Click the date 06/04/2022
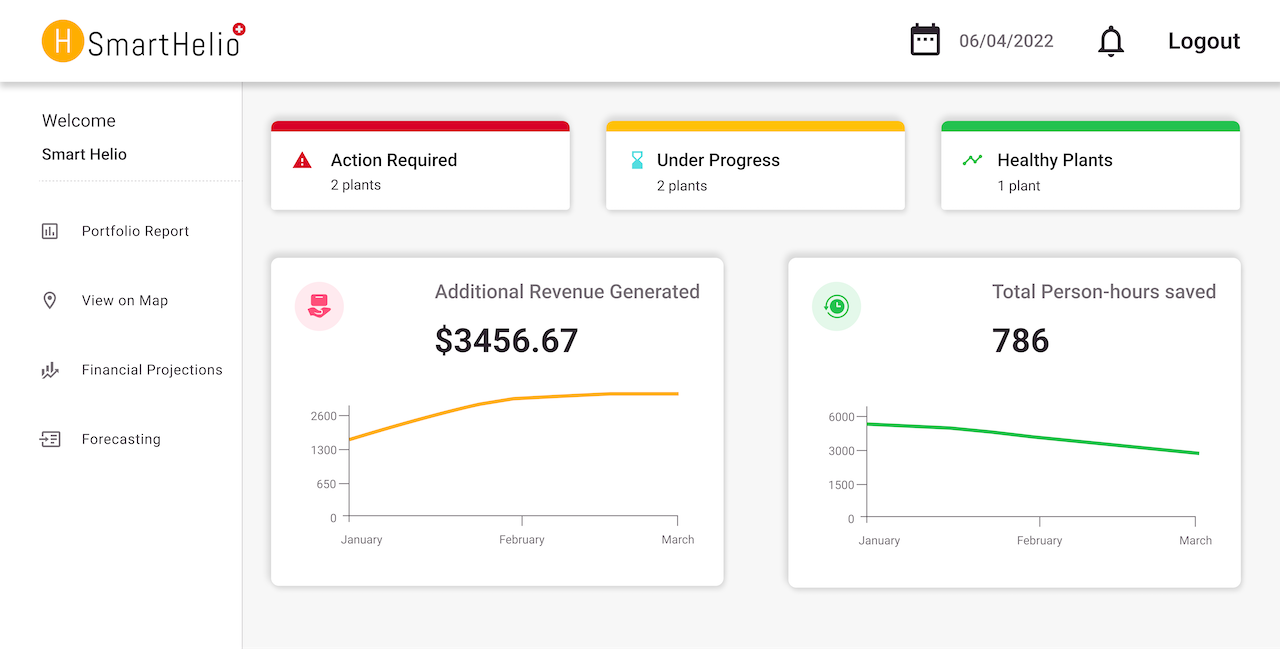The image size is (1280, 649). 1006,41
